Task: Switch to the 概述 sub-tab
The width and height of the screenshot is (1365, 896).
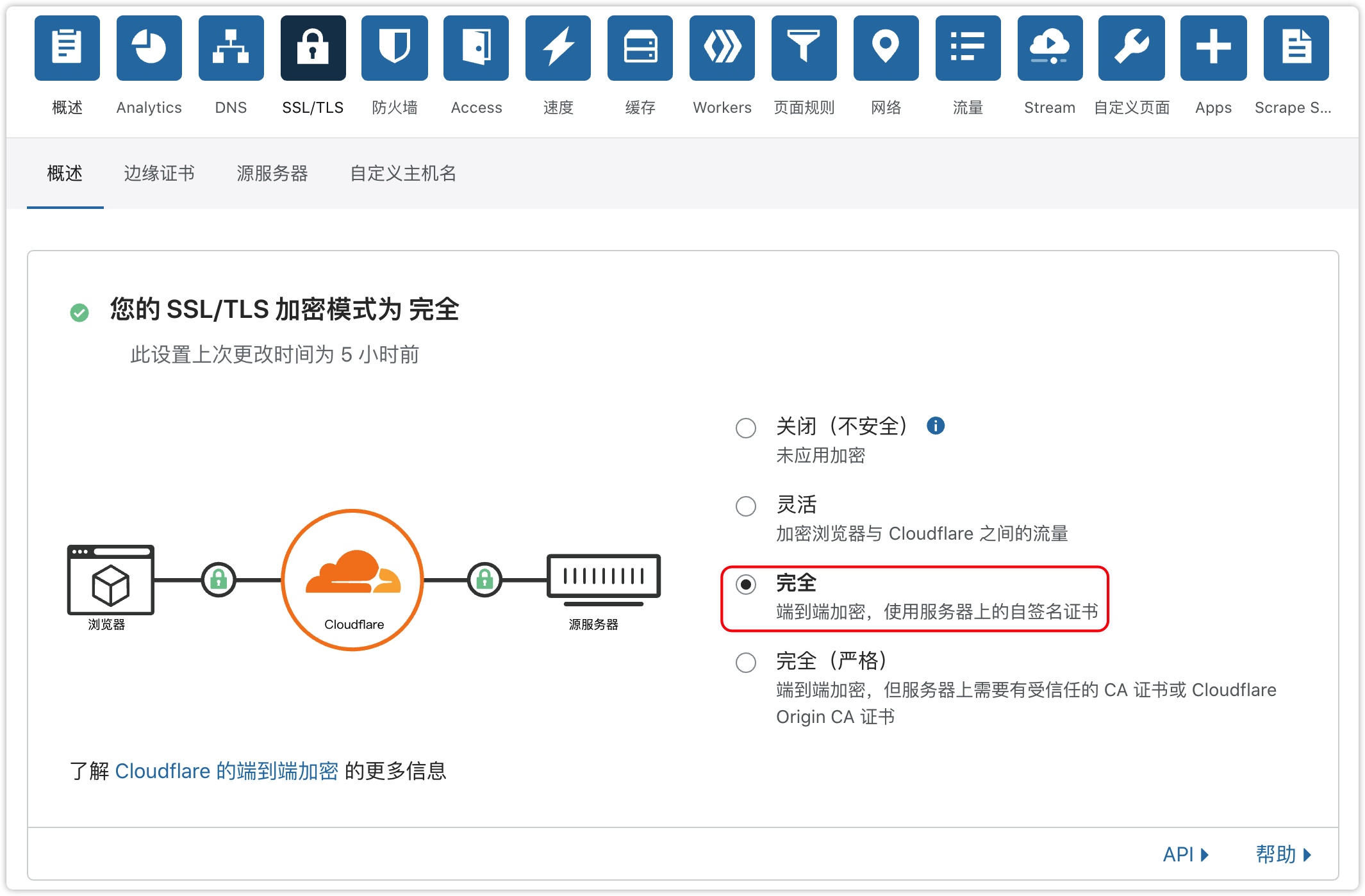Action: click(x=65, y=173)
